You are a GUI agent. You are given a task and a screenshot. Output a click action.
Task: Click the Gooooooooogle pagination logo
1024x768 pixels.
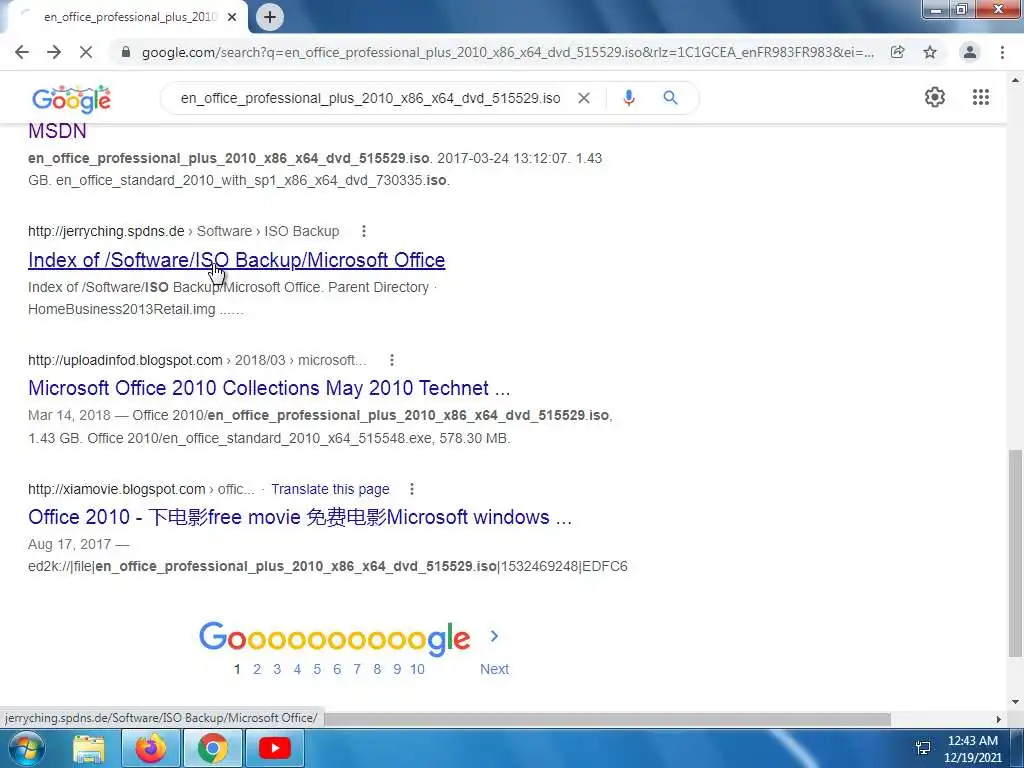334,637
